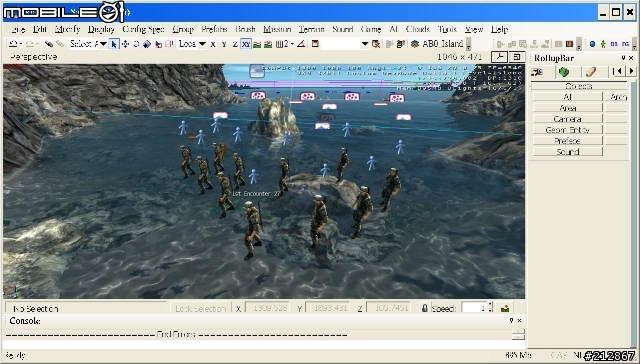Open the named selection dropdown arrow
The image size is (640, 364).
[365, 44]
